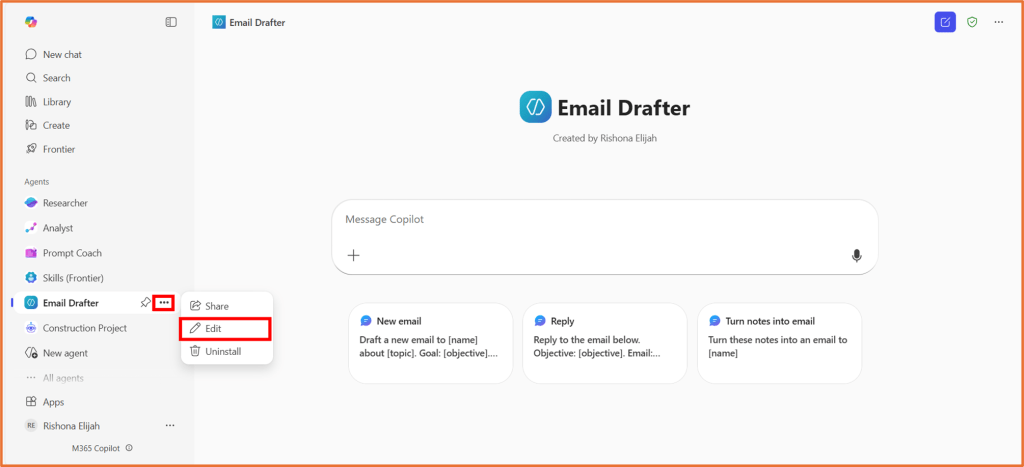Screen dimensions: 1024x467
Task: Click the green shield protection icon
Action: [x=972, y=22]
